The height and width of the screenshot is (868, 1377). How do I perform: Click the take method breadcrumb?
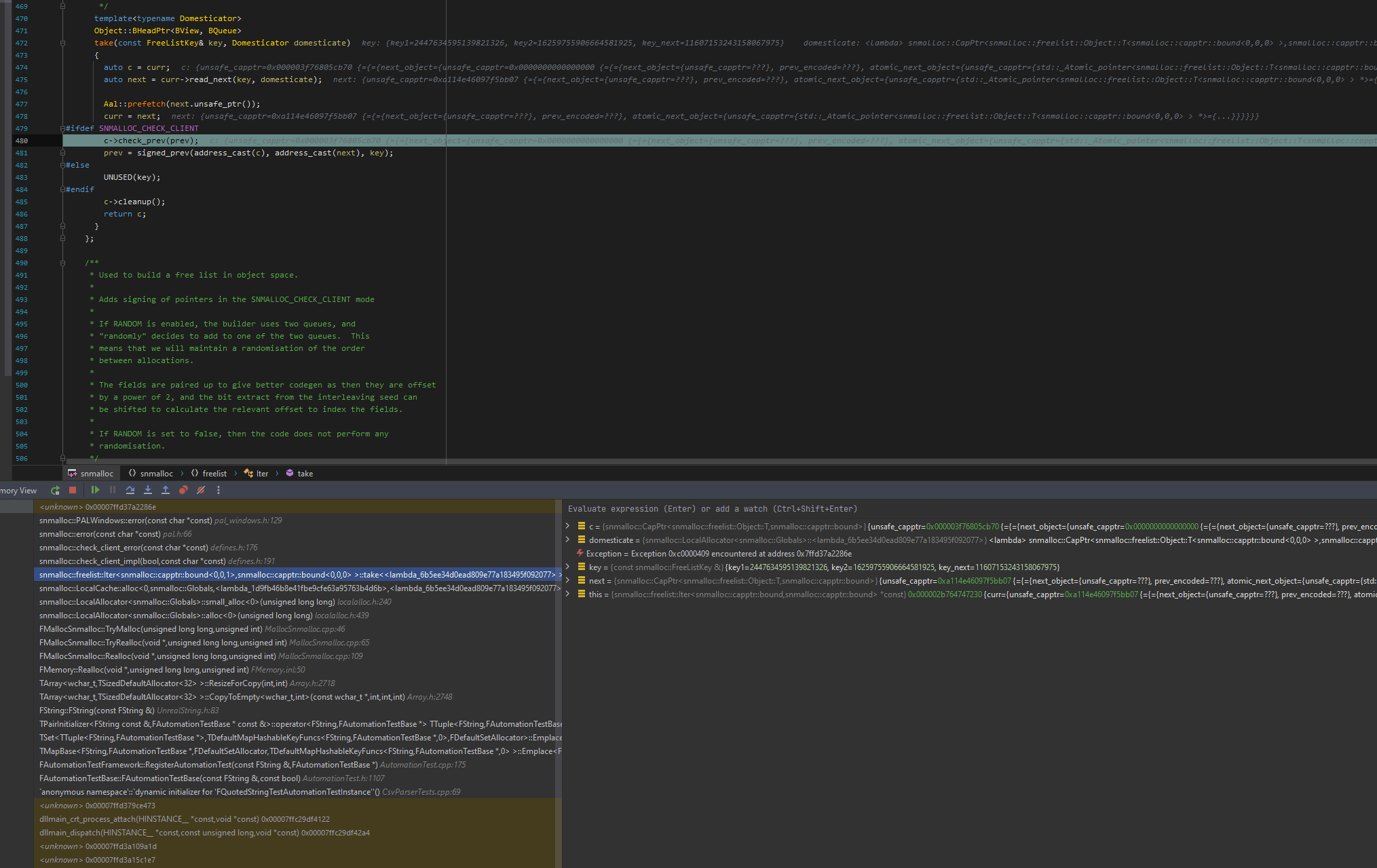[299, 474]
